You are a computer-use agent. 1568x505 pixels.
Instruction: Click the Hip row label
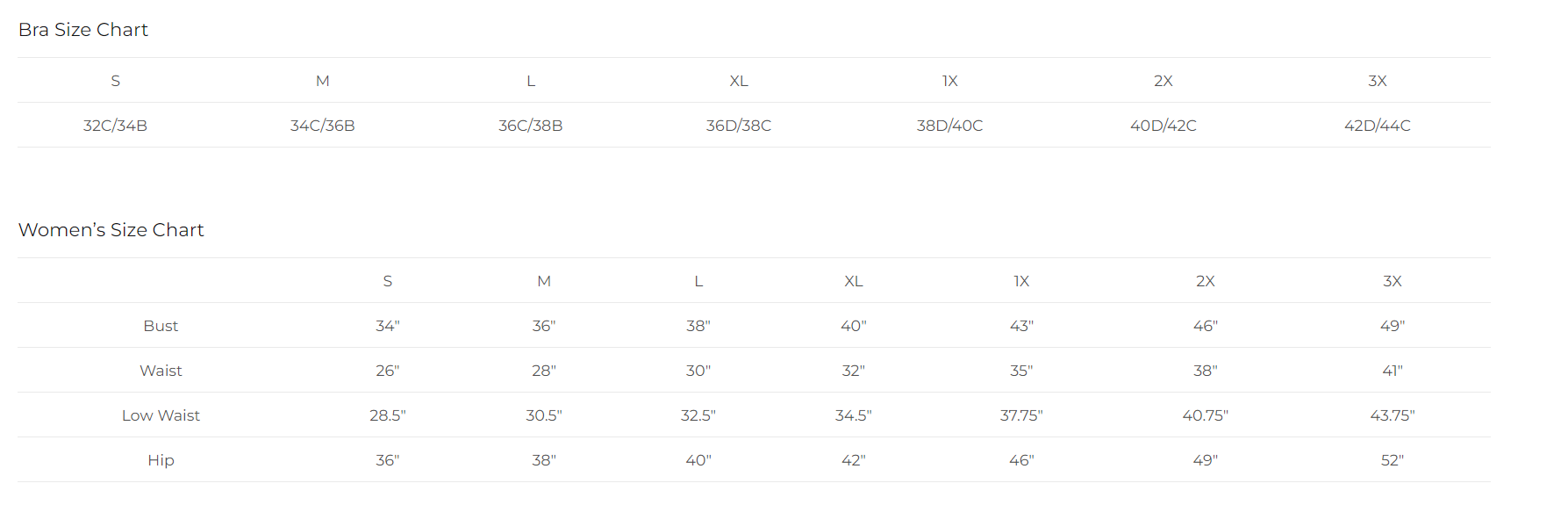pos(161,460)
